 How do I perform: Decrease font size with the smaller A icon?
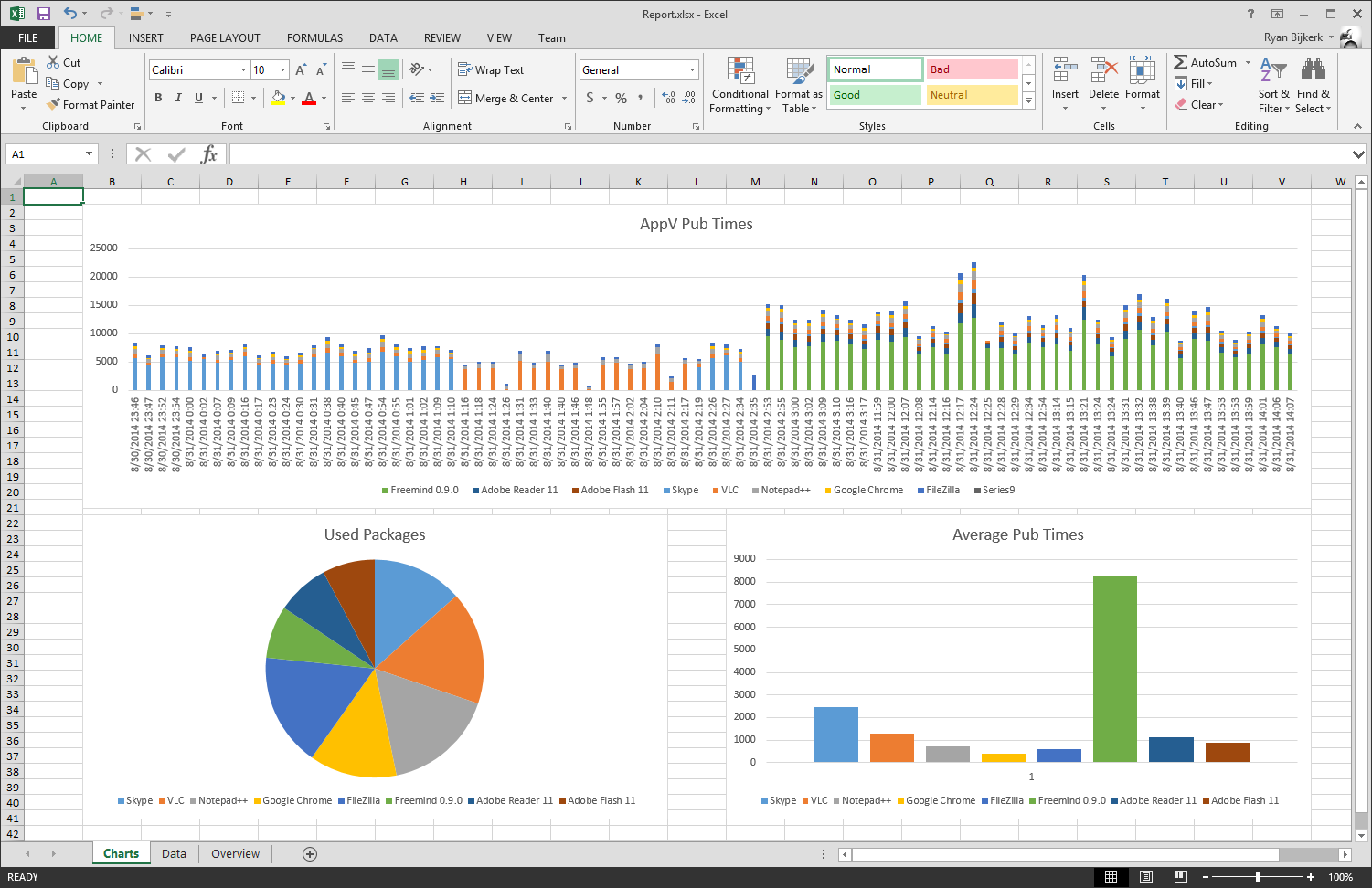point(321,69)
